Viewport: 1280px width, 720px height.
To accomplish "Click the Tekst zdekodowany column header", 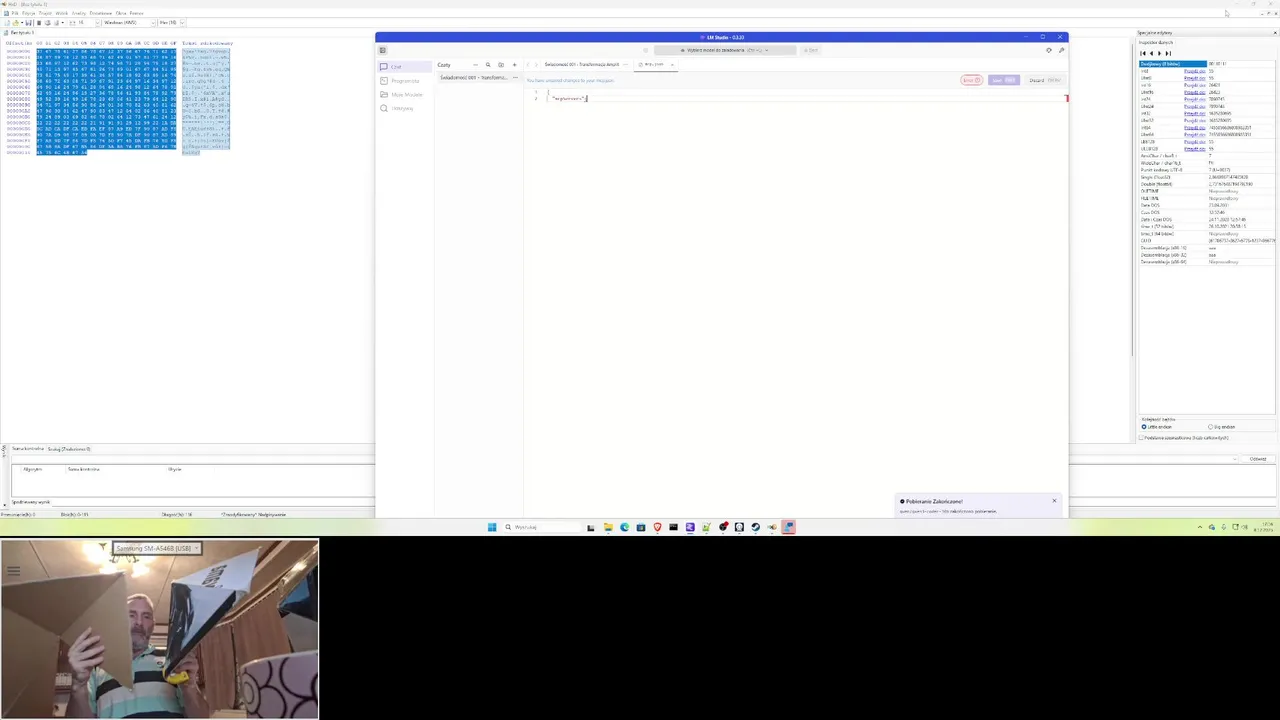I will click(x=207, y=43).
